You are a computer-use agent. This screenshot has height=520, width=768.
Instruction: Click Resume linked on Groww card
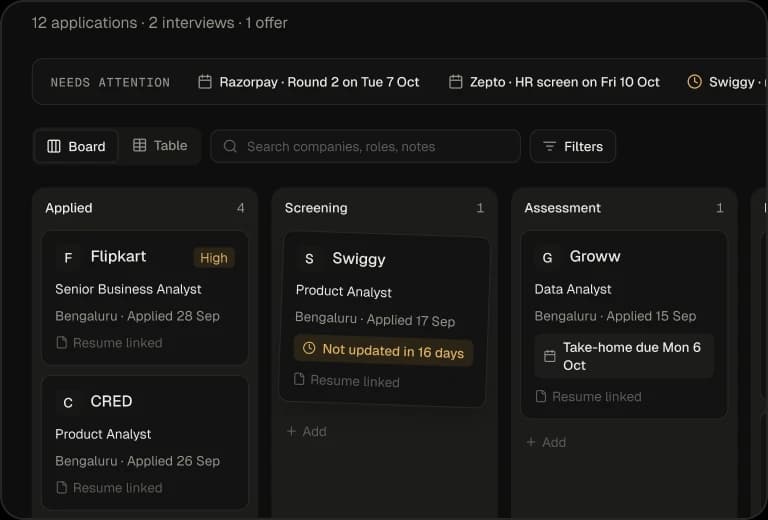588,397
